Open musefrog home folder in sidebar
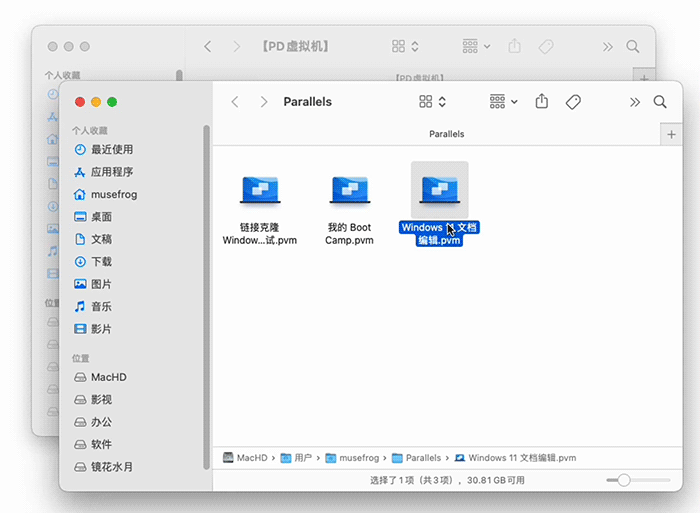700x513 pixels. (106, 194)
